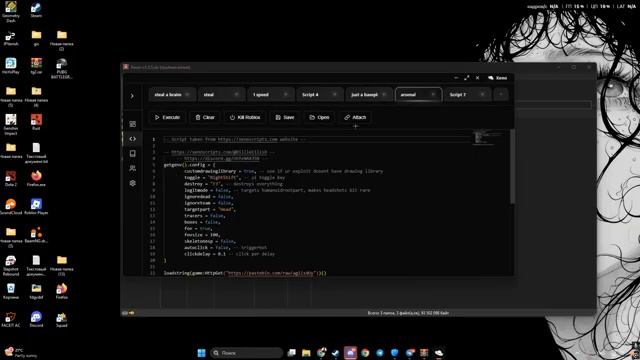Place cursor on the "clickdelay = 0.1" line
This screenshot has height=360, width=640.
coord(229,254)
